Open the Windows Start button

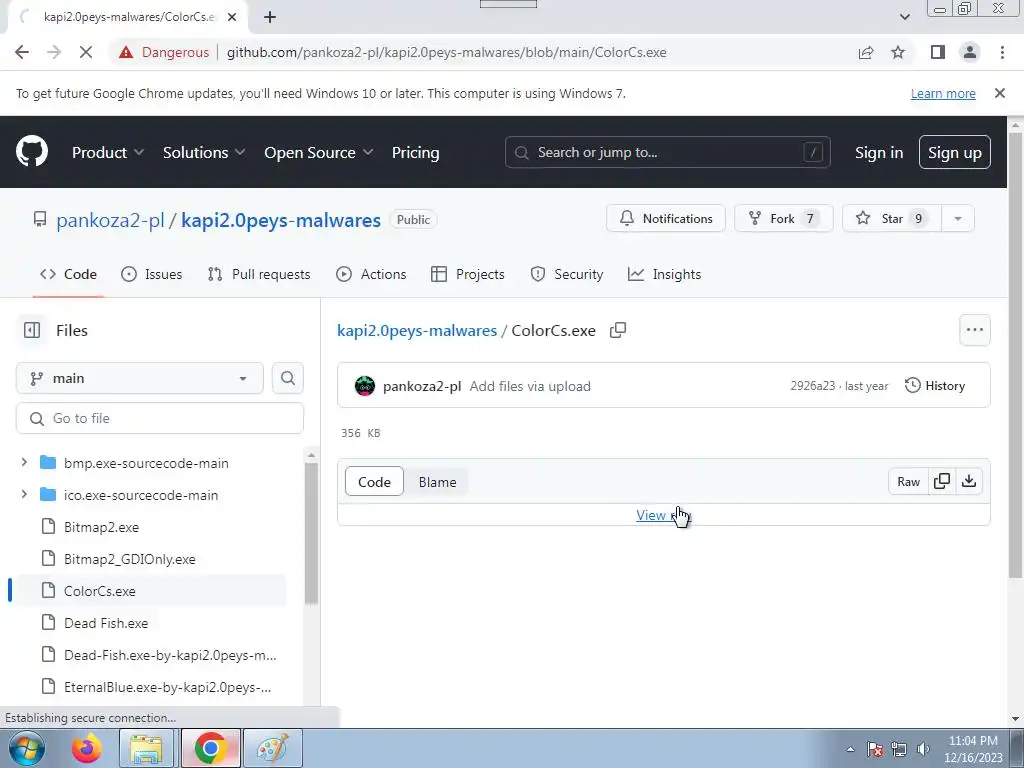click(x=27, y=748)
